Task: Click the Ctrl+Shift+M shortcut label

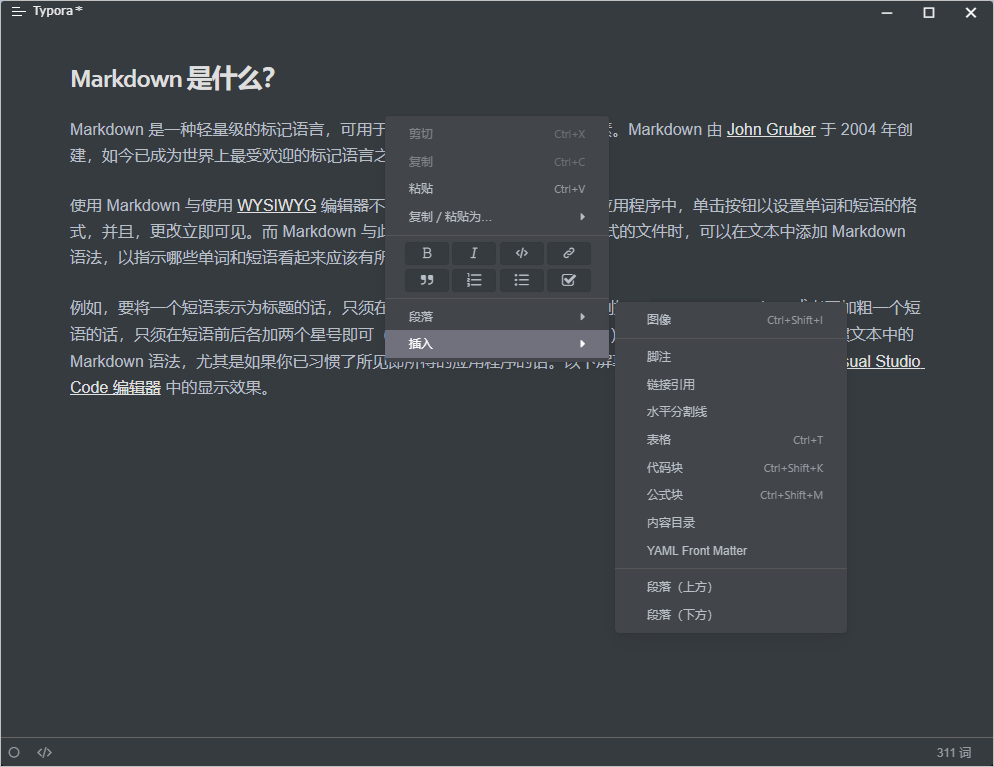Action: pos(791,495)
